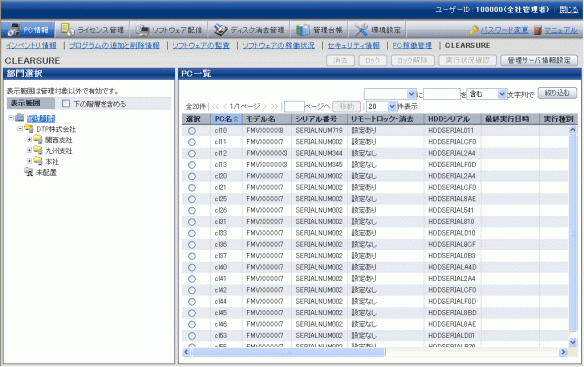The image size is (584, 367).
Task: Click vertical scrollbar down arrow in PC list
Action: click(572, 342)
